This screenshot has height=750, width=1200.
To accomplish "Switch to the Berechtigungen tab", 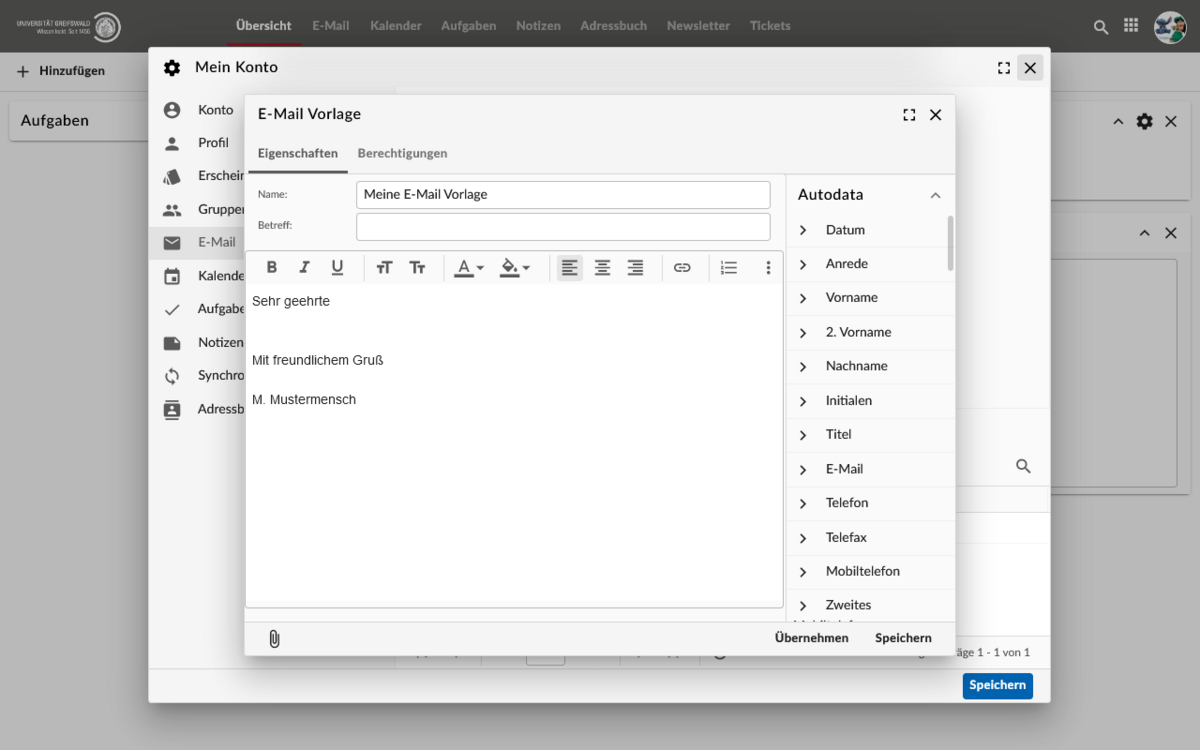I will [x=402, y=153].
